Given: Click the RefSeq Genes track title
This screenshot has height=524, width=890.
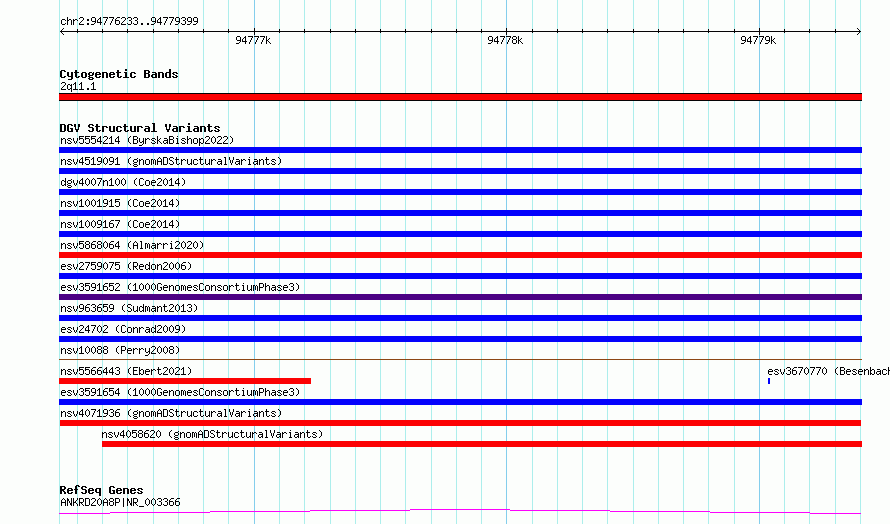Looking at the screenshot, I should click(102, 490).
